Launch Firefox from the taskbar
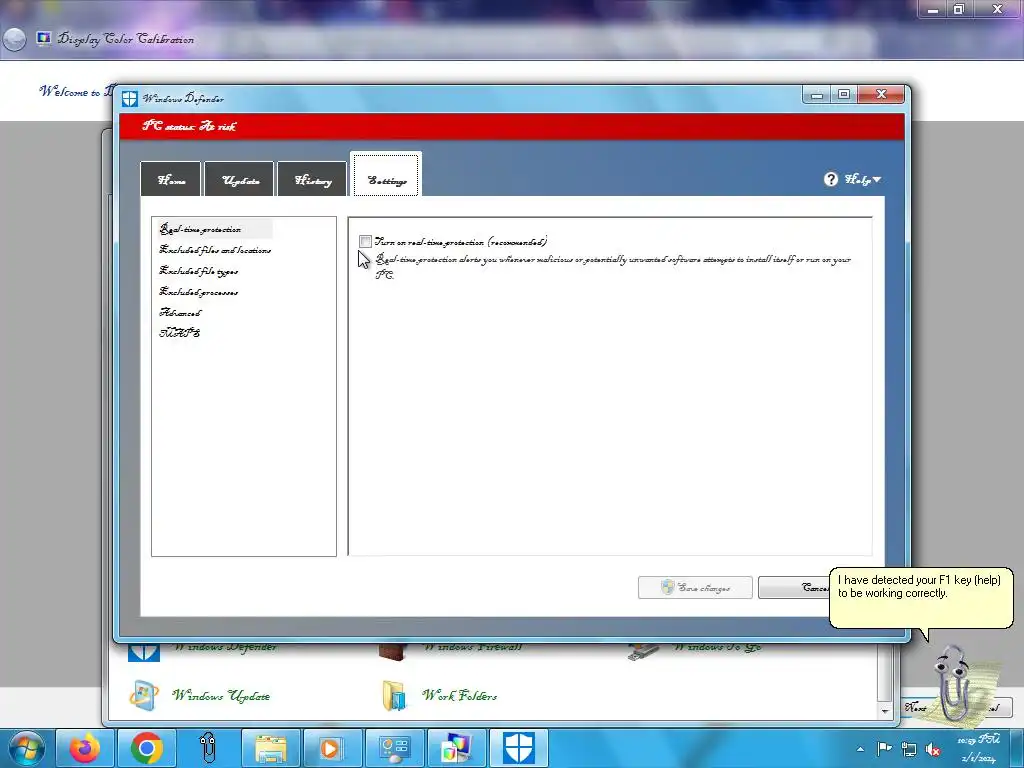Viewport: 1024px width, 768px height. (85, 748)
